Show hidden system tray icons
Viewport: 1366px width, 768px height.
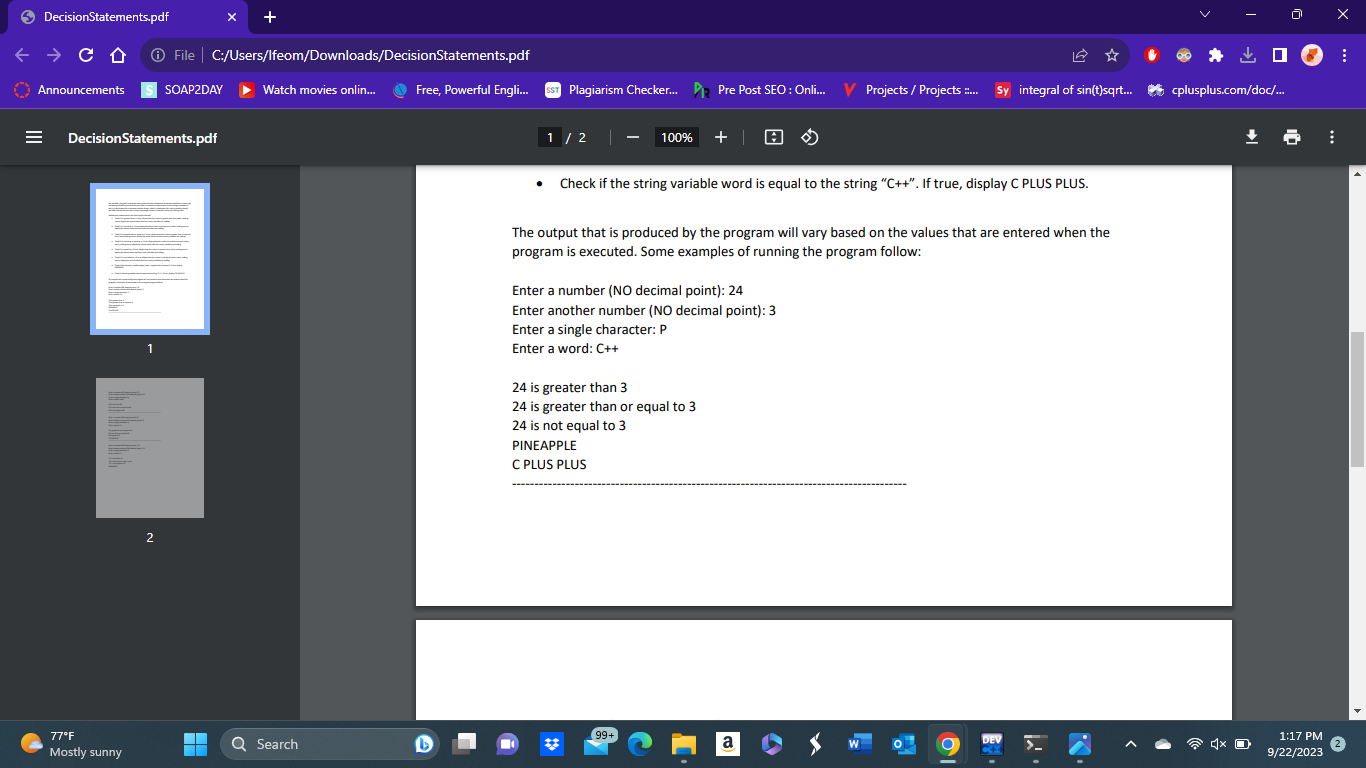[1130, 744]
